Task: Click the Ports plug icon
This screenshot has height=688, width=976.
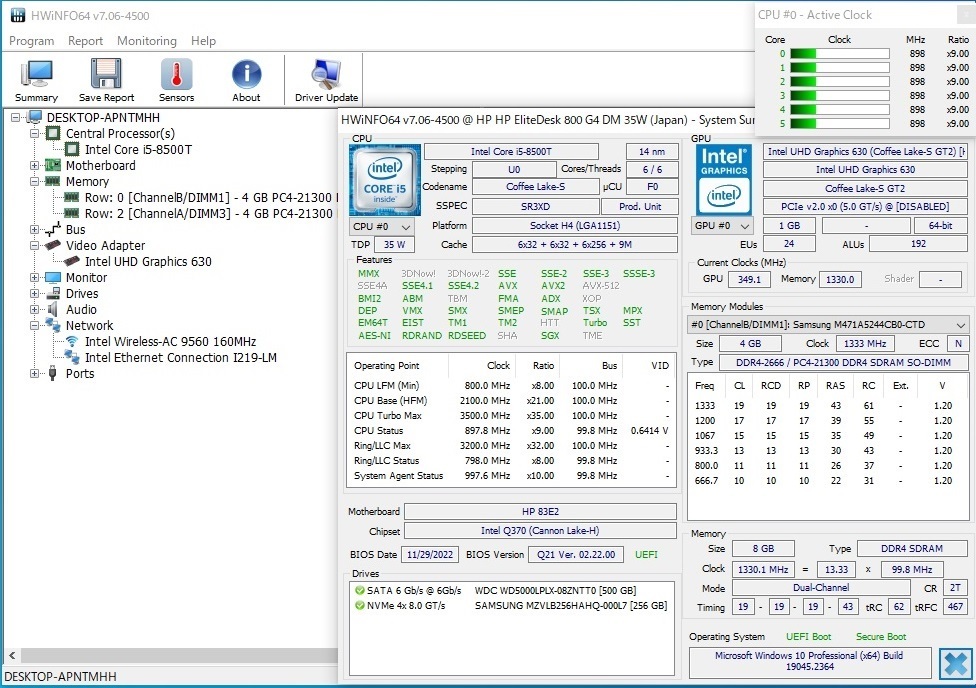Action: [x=53, y=374]
